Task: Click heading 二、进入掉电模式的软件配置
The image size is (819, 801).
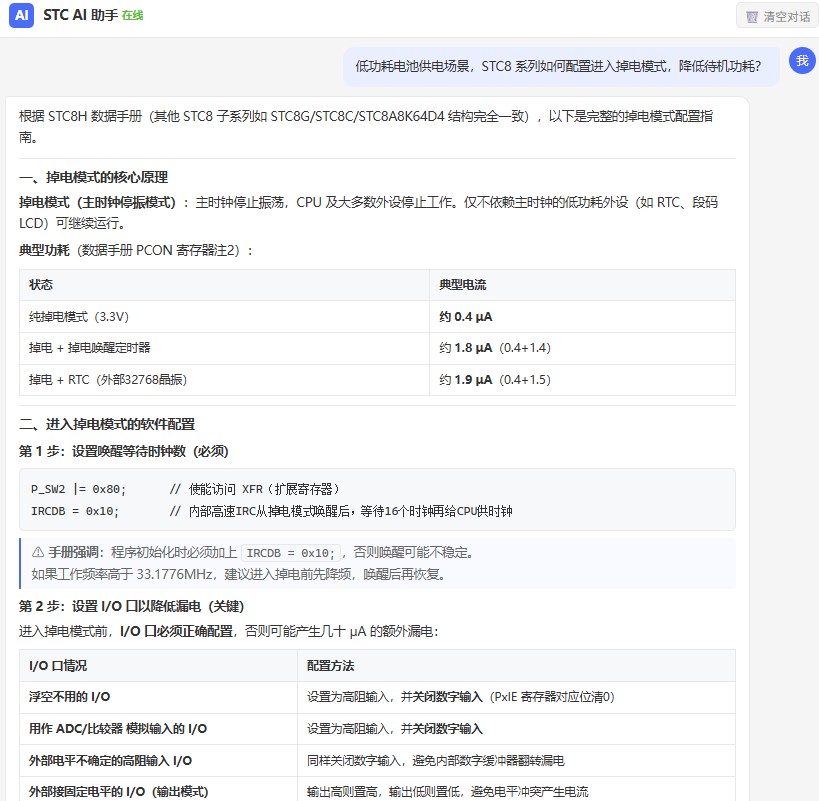Action: 107,424
